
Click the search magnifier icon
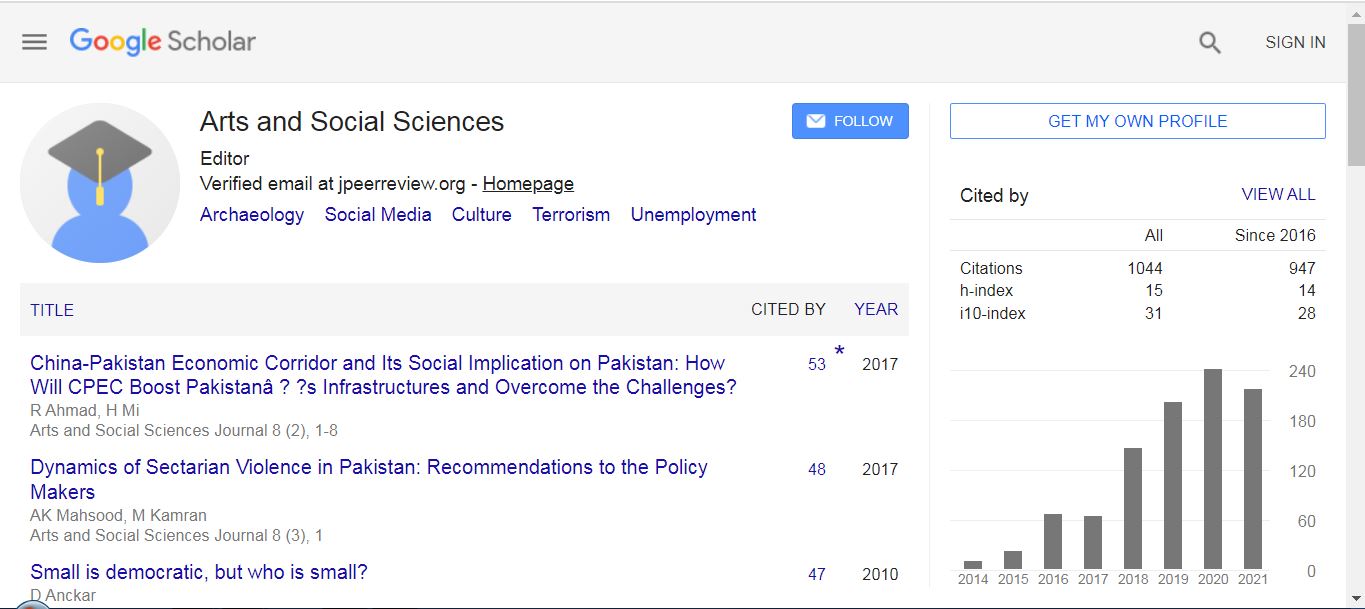[x=1210, y=42]
